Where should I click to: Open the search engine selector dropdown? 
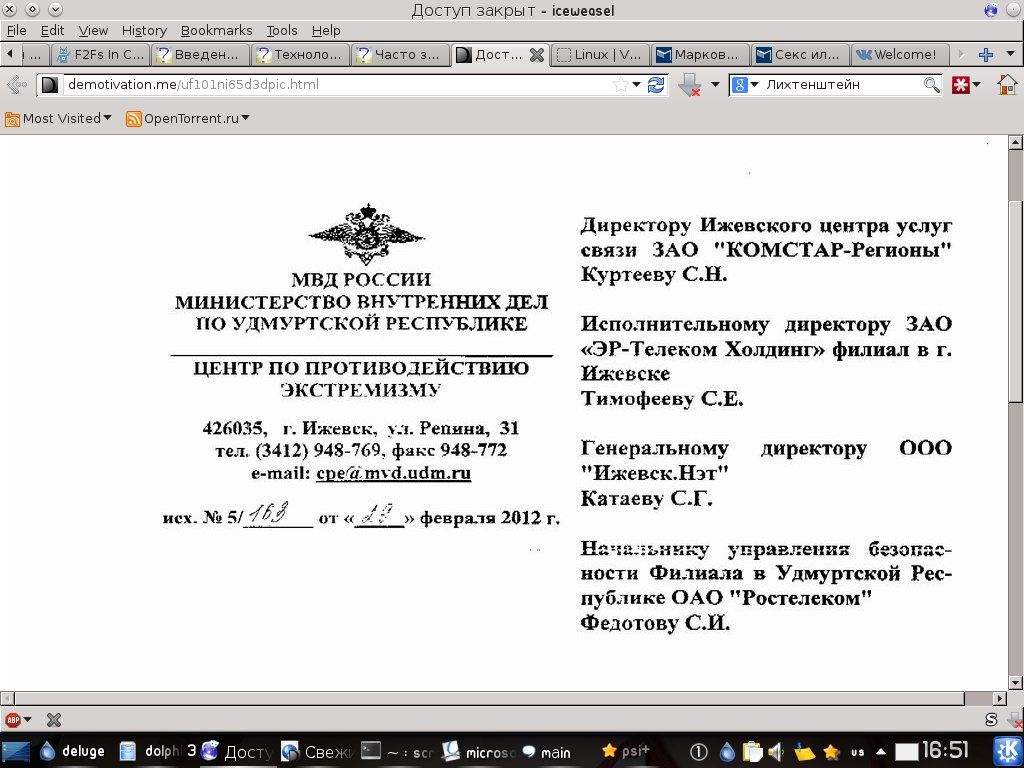(x=745, y=85)
